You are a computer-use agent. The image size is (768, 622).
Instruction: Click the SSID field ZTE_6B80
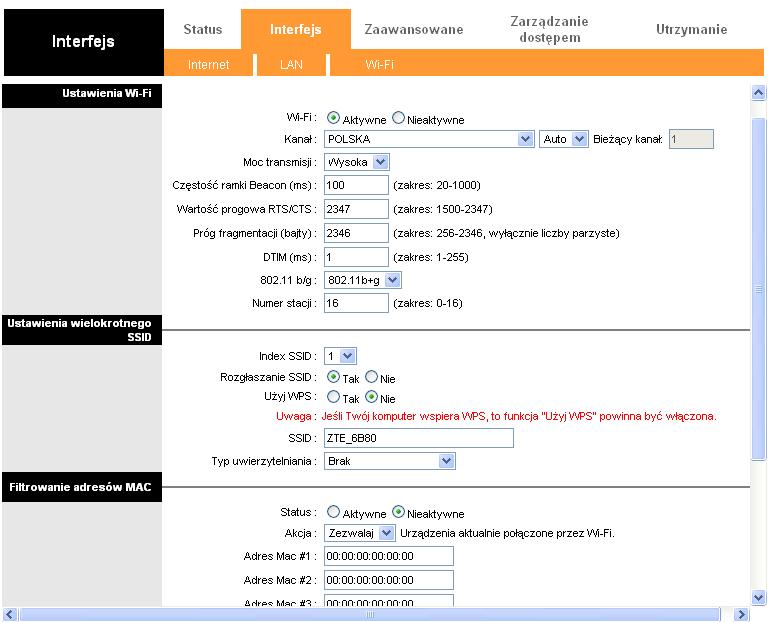419,438
